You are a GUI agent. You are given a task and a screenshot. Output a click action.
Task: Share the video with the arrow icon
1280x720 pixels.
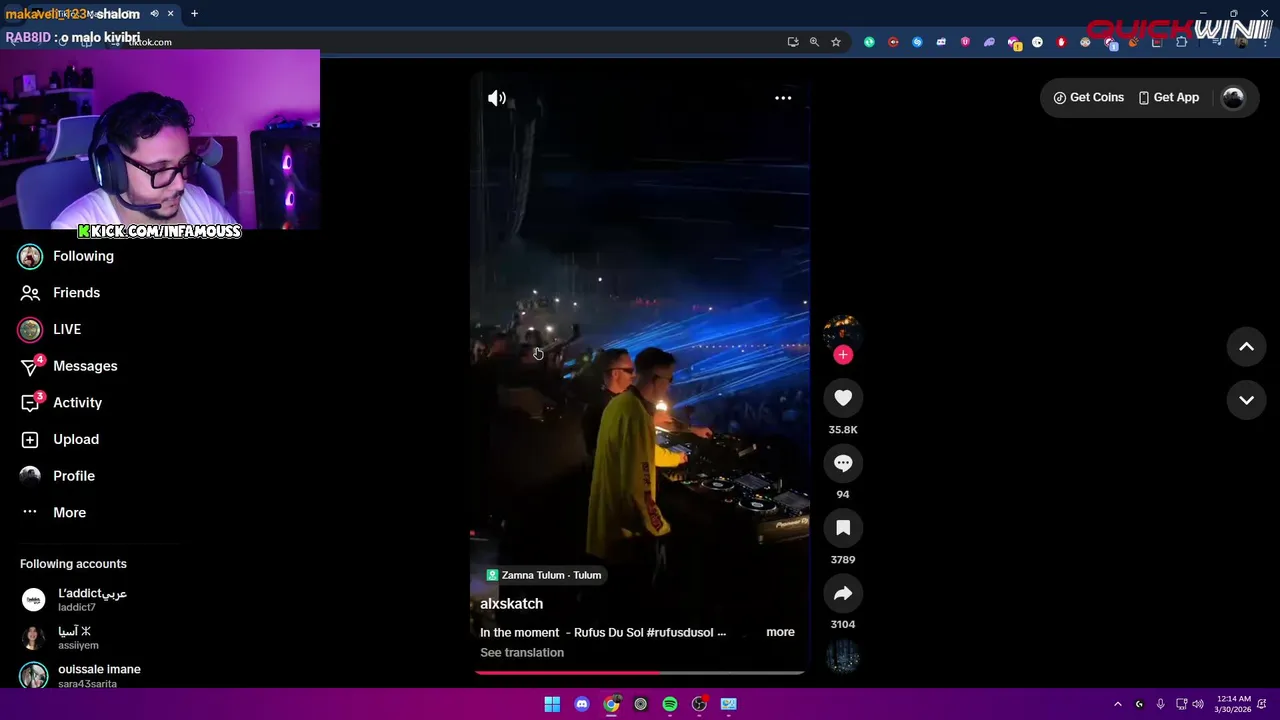(843, 593)
